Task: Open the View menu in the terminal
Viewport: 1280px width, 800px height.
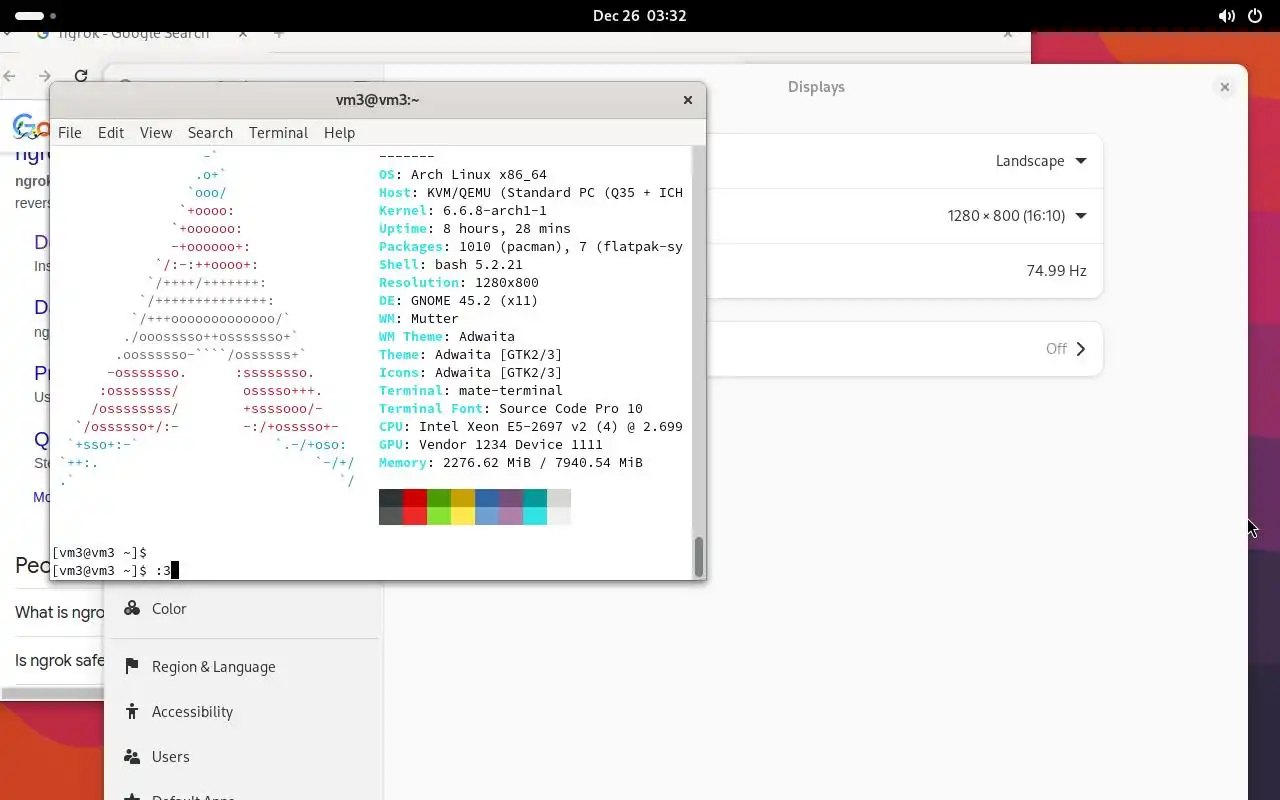Action: pyautogui.click(x=156, y=132)
